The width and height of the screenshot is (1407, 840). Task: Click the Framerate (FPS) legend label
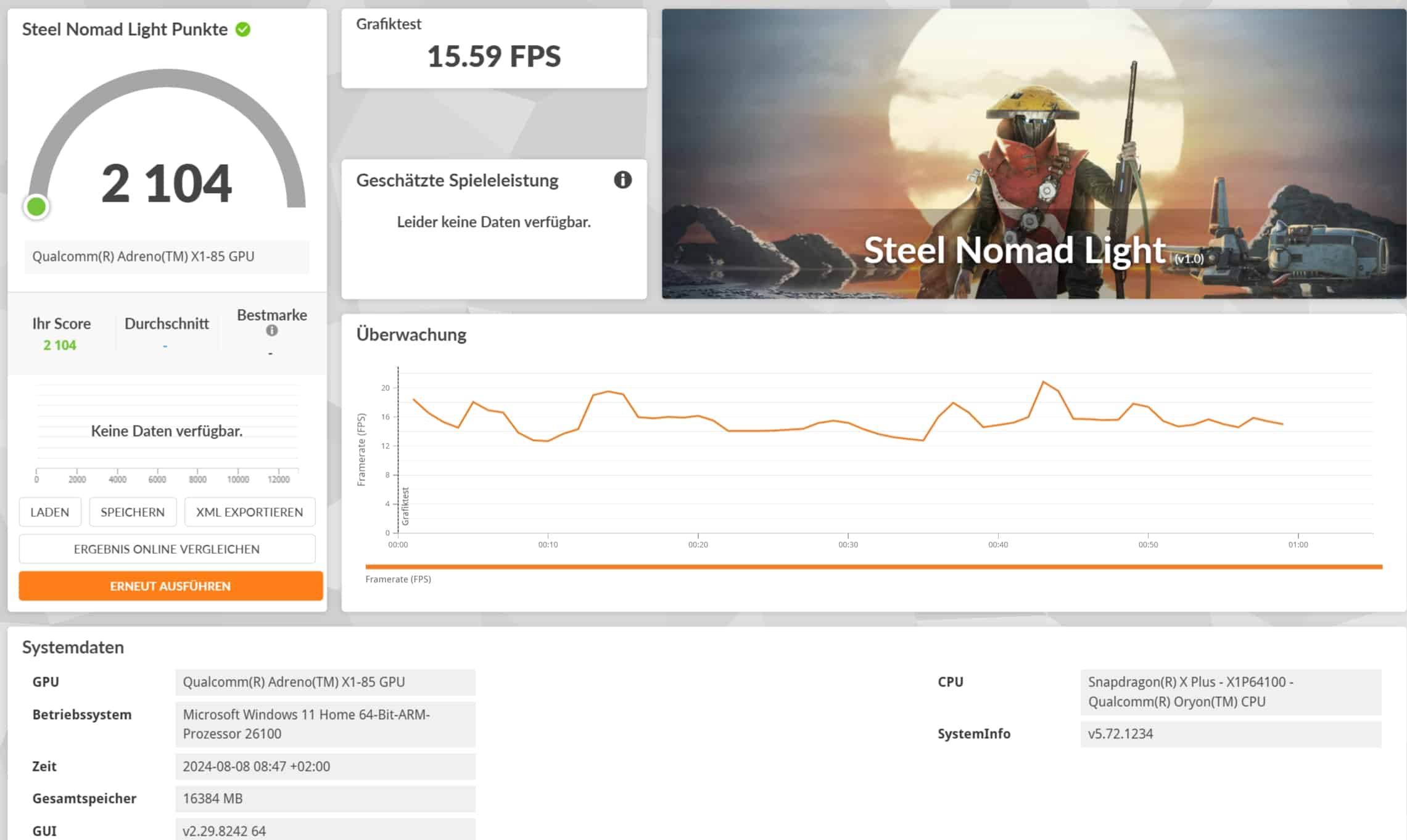(398, 579)
